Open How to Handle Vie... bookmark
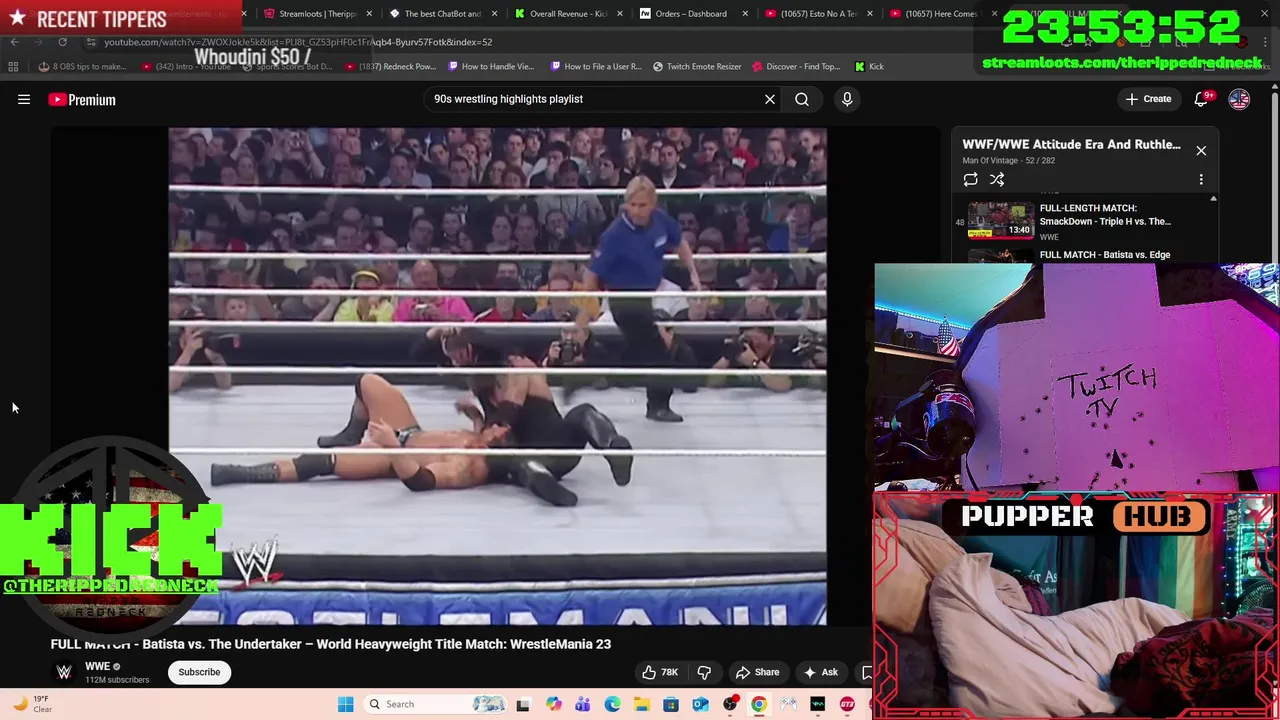 click(491, 67)
